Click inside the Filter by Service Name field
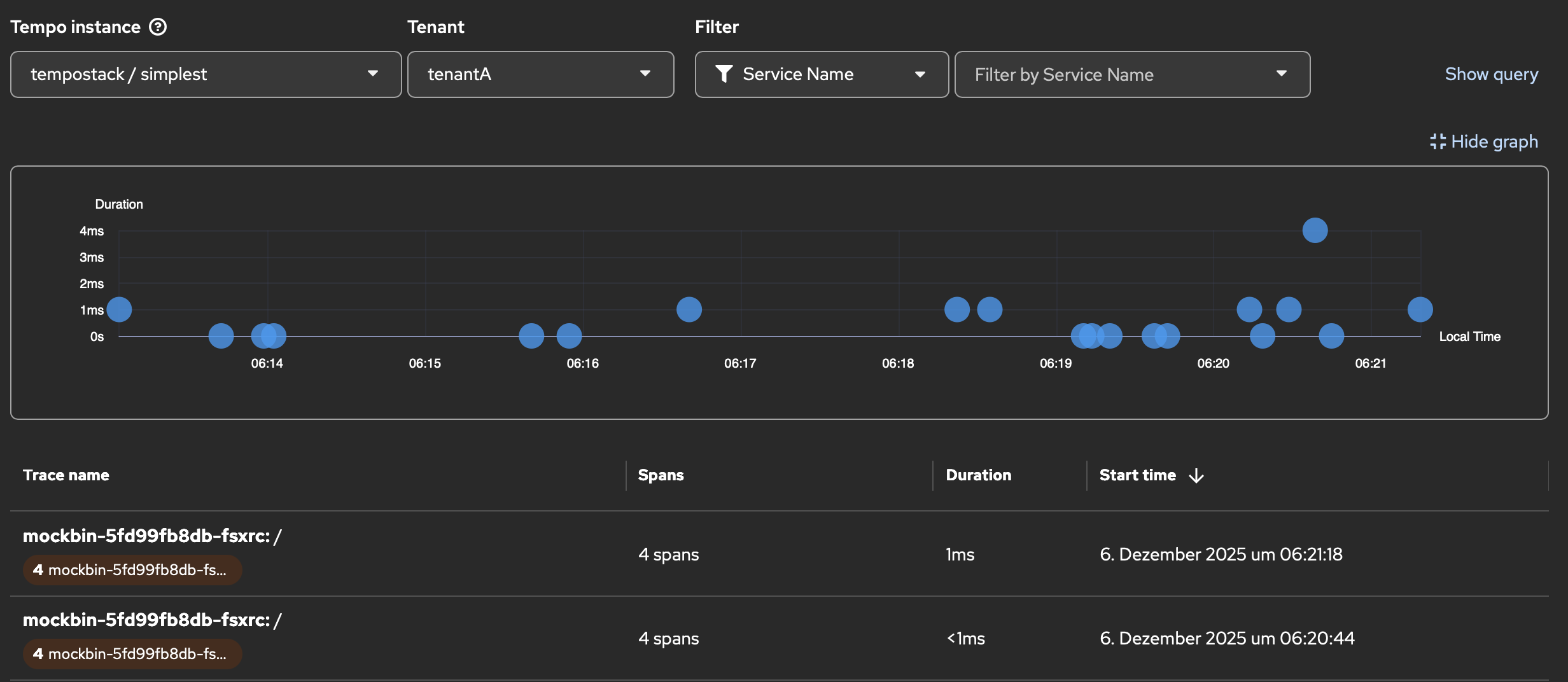The image size is (1568, 682). pos(1082,74)
